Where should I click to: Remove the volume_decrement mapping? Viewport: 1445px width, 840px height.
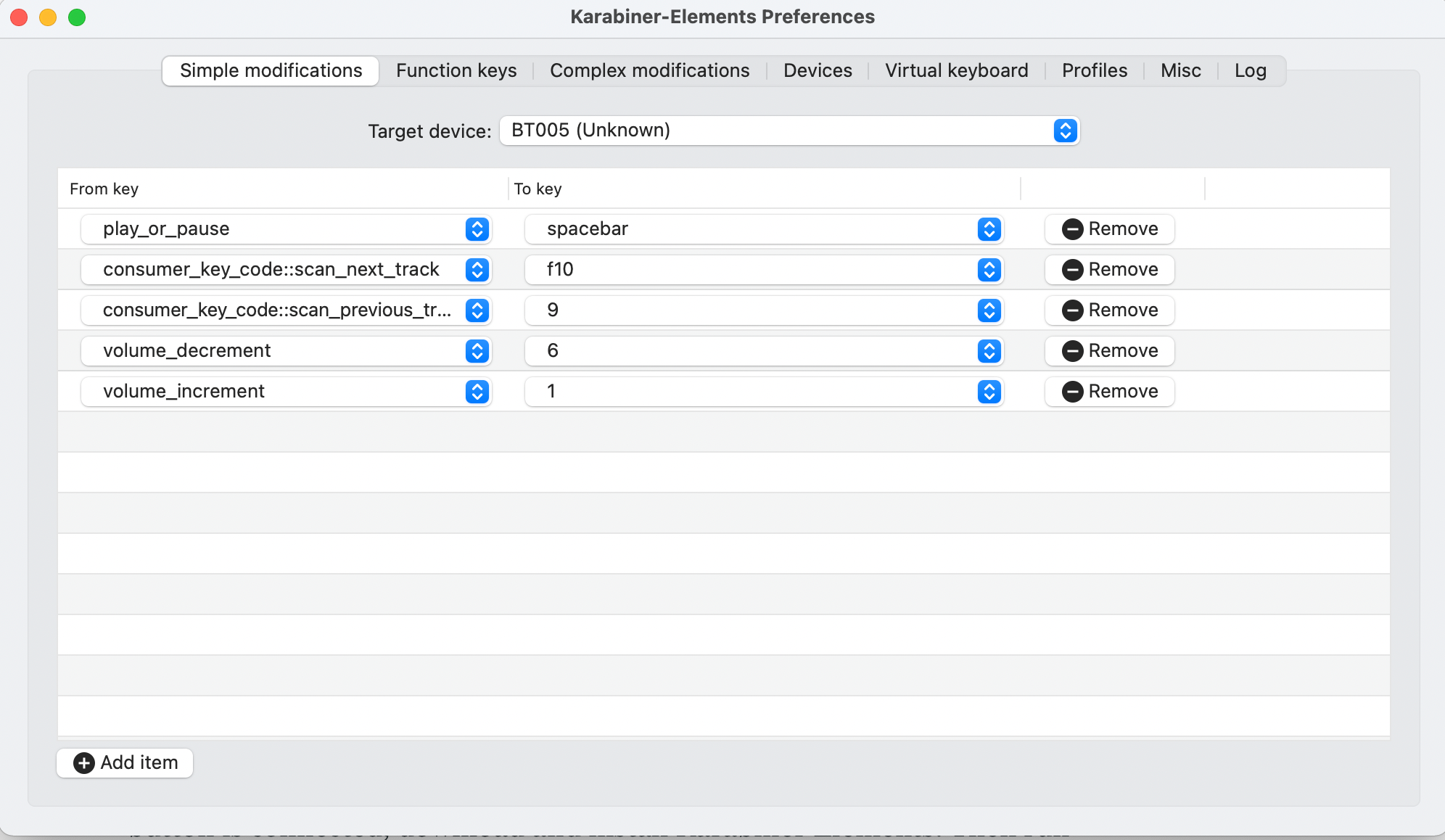tap(1110, 351)
